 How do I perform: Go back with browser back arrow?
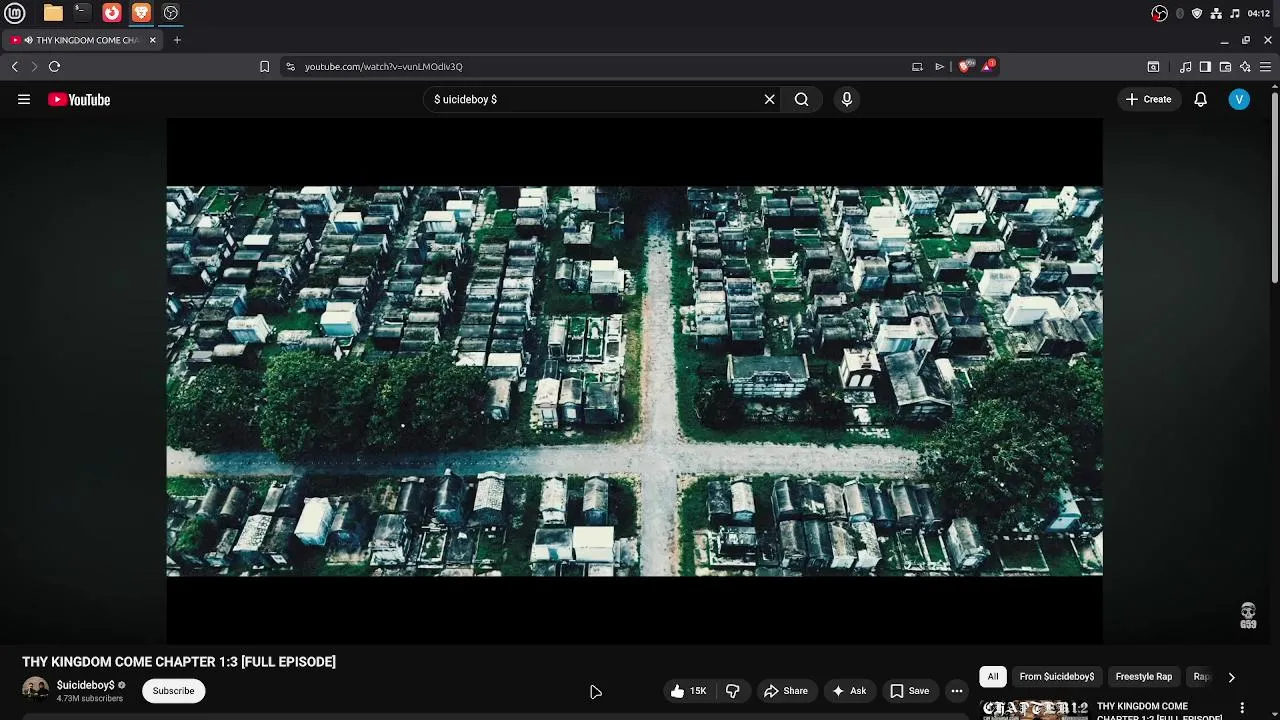tap(14, 66)
